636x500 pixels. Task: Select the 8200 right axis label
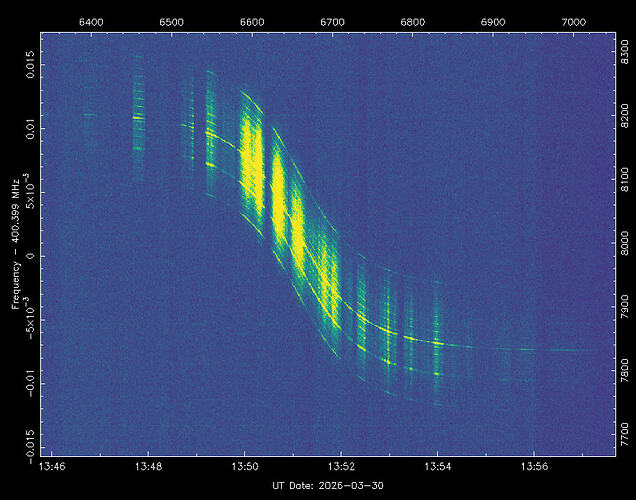[627, 118]
